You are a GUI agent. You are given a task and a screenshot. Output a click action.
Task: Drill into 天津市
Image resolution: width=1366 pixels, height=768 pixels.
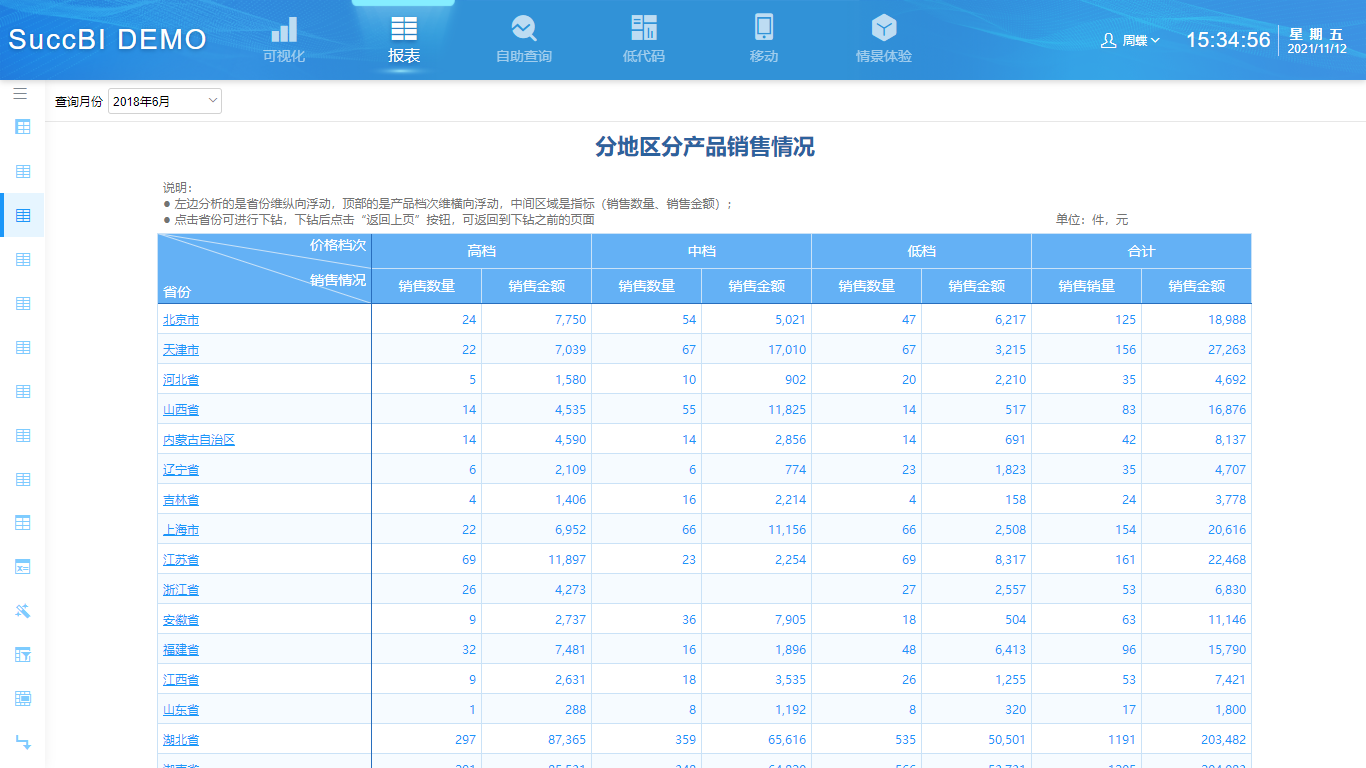pos(181,350)
